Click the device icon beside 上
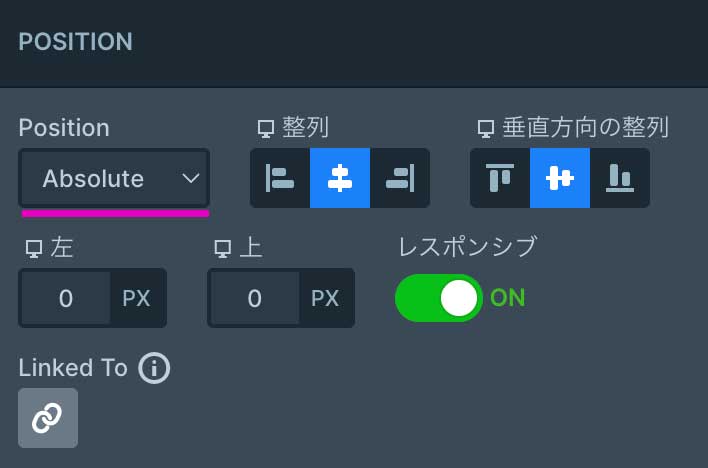This screenshot has height=468, width=708. click(x=222, y=249)
